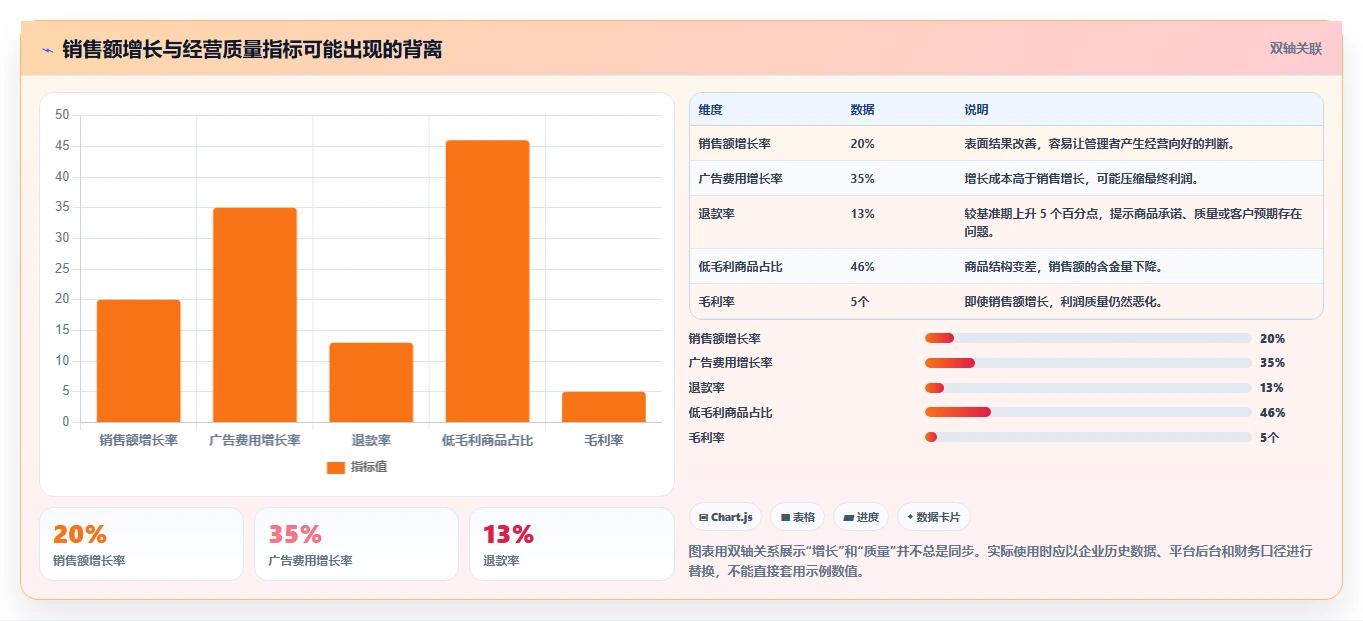
Task: Click the 46% value in the table
Action: pos(862,267)
